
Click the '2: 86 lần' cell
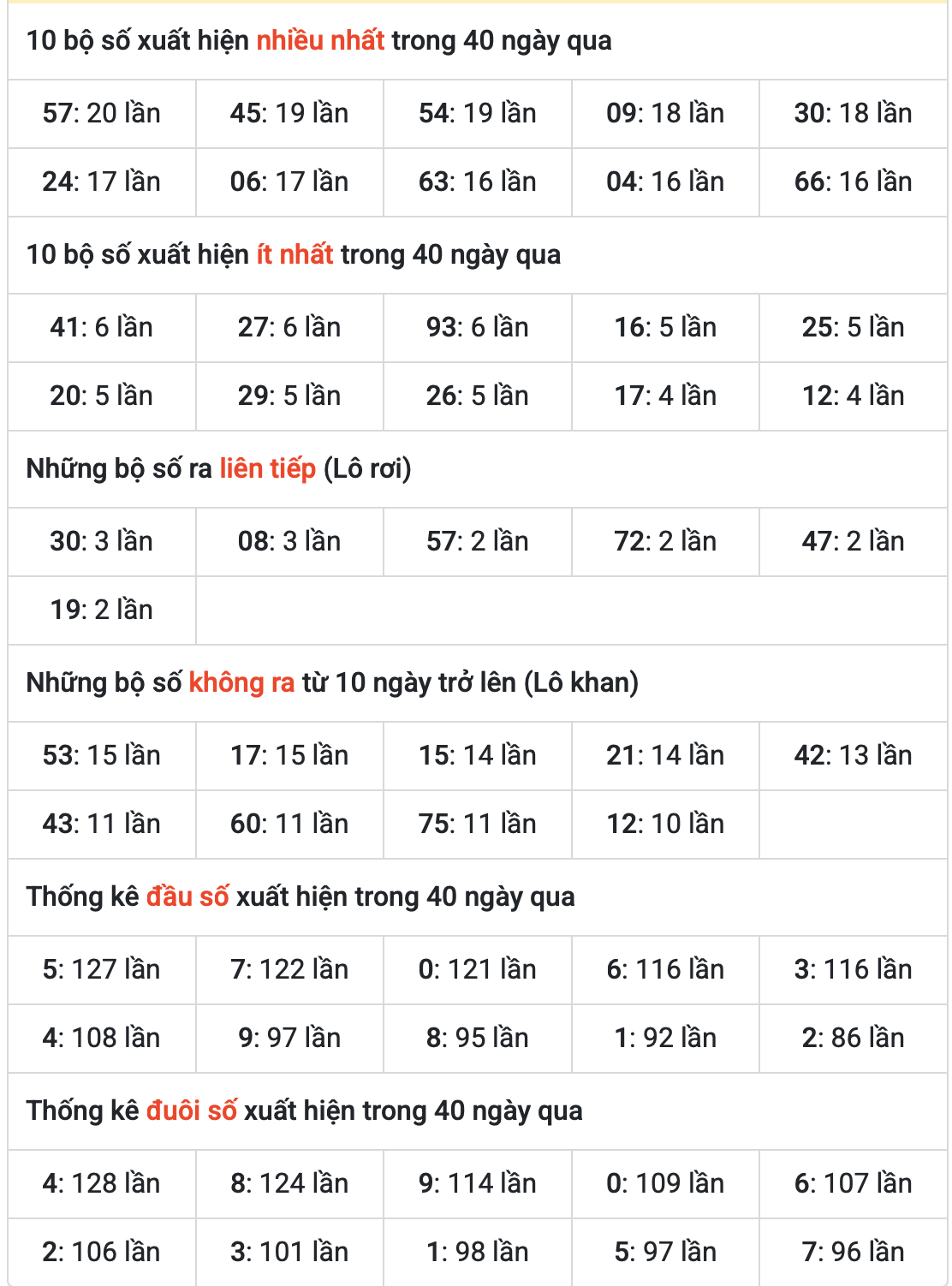(x=853, y=1039)
